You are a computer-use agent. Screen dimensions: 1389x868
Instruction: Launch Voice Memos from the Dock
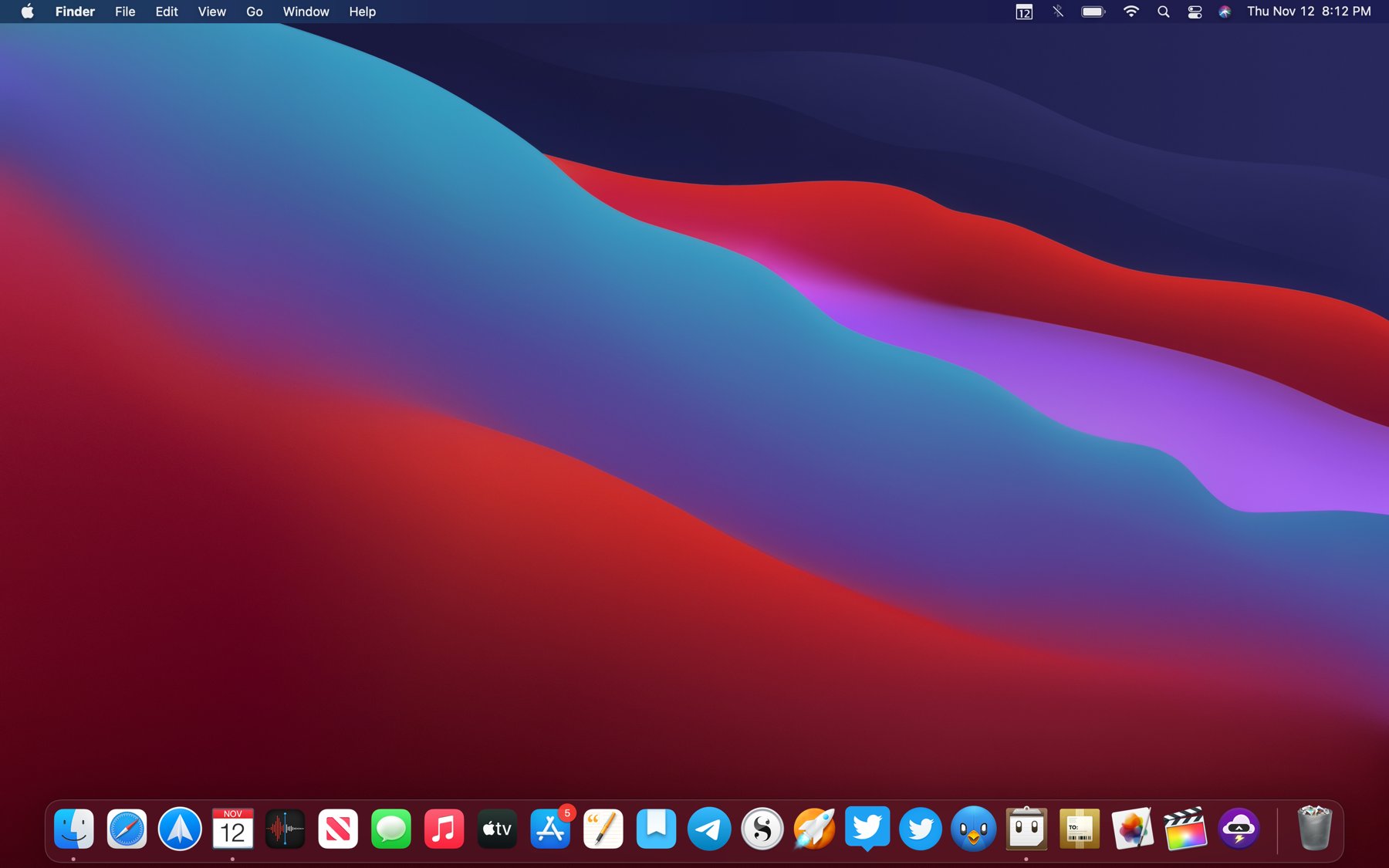(x=286, y=829)
